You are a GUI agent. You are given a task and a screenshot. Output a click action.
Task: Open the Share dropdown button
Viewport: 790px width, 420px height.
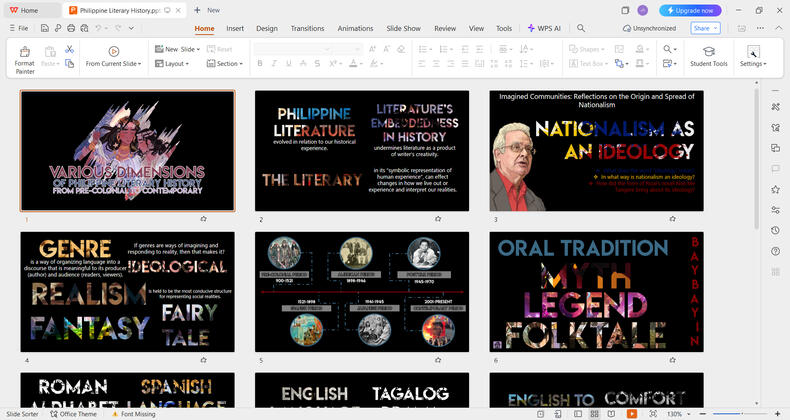click(705, 28)
